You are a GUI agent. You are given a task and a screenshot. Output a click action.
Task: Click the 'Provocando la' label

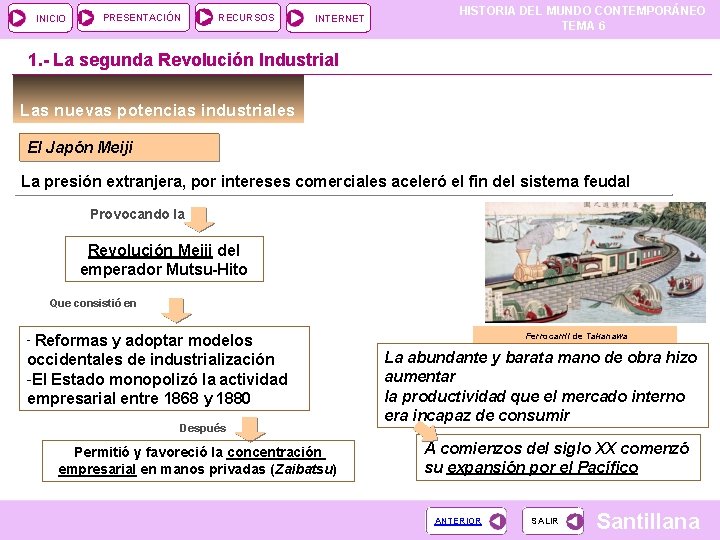tap(137, 214)
